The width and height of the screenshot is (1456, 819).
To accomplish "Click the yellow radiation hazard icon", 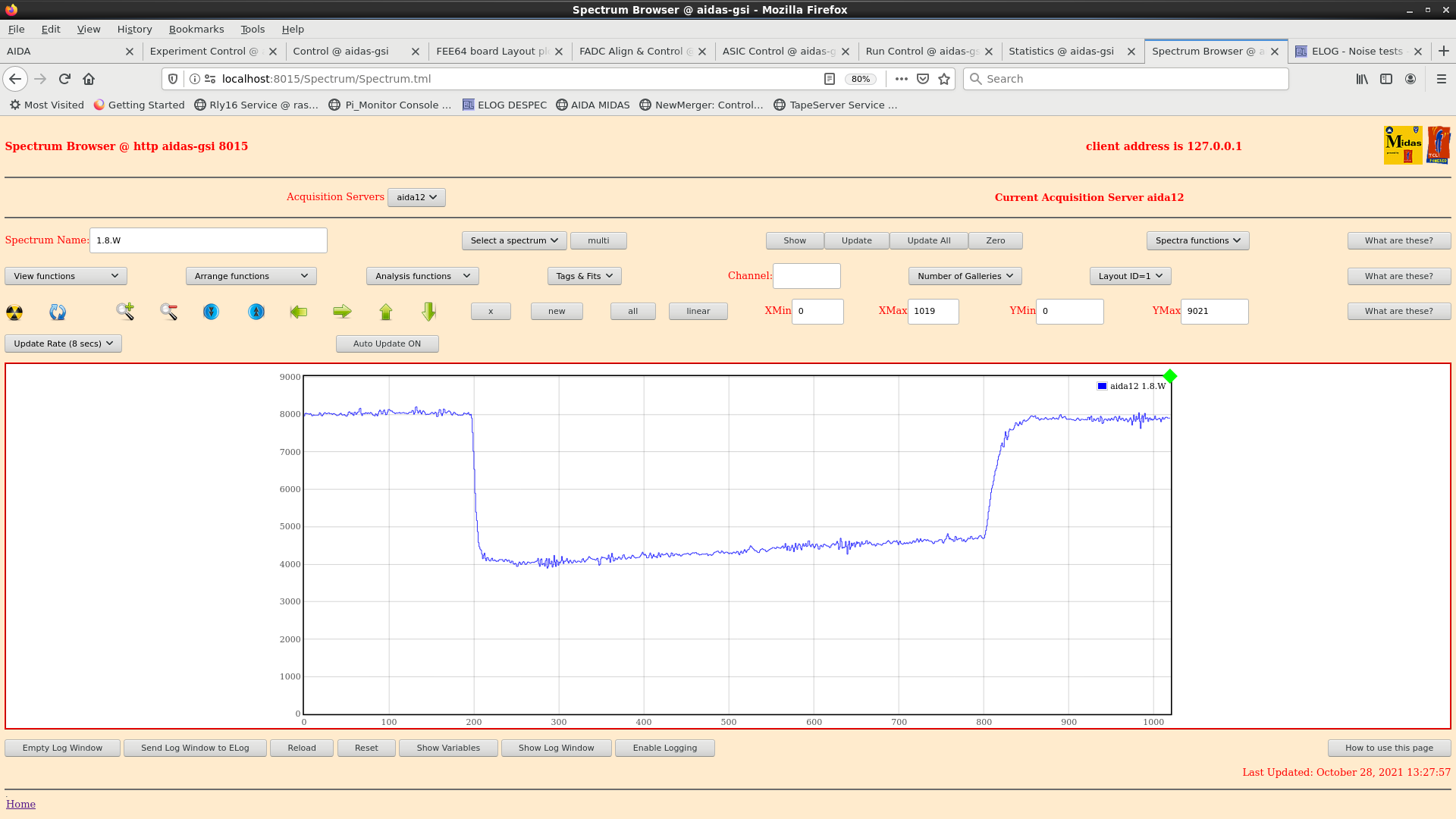I will click(x=14, y=312).
